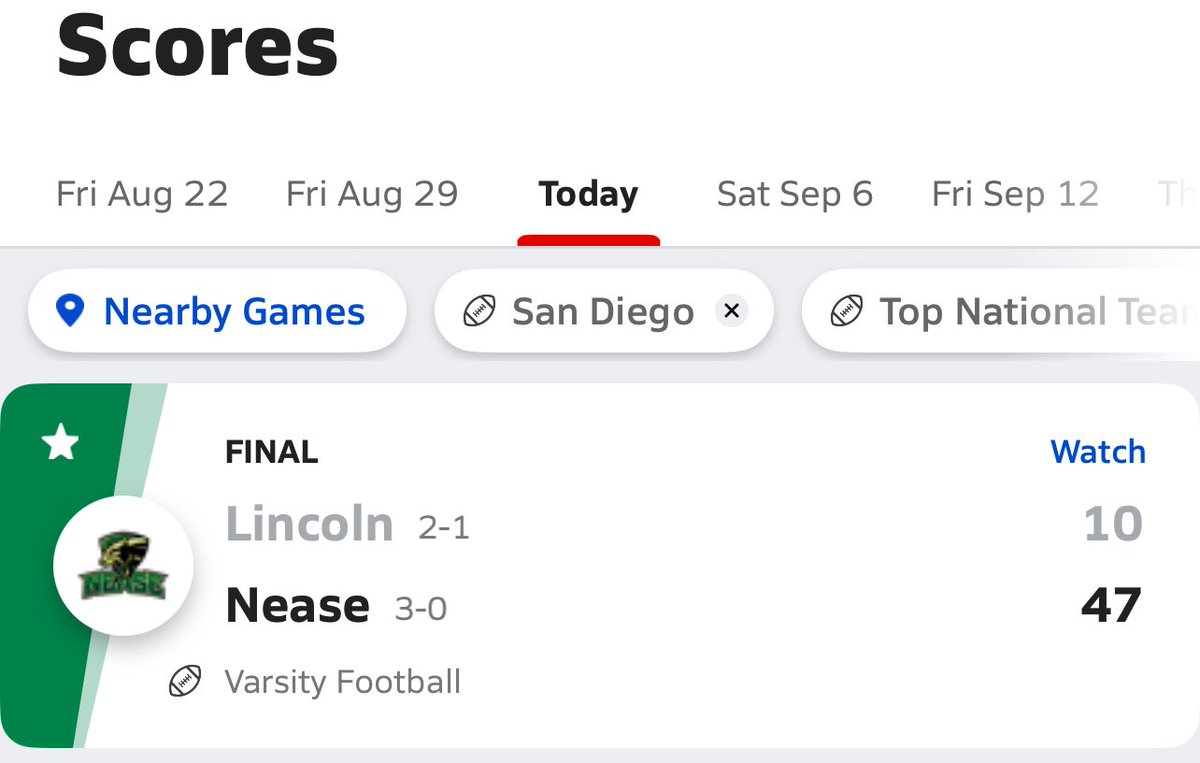Screen dimensions: 1200x763
Task: Select the San Diego filter chip
Action: click(606, 311)
